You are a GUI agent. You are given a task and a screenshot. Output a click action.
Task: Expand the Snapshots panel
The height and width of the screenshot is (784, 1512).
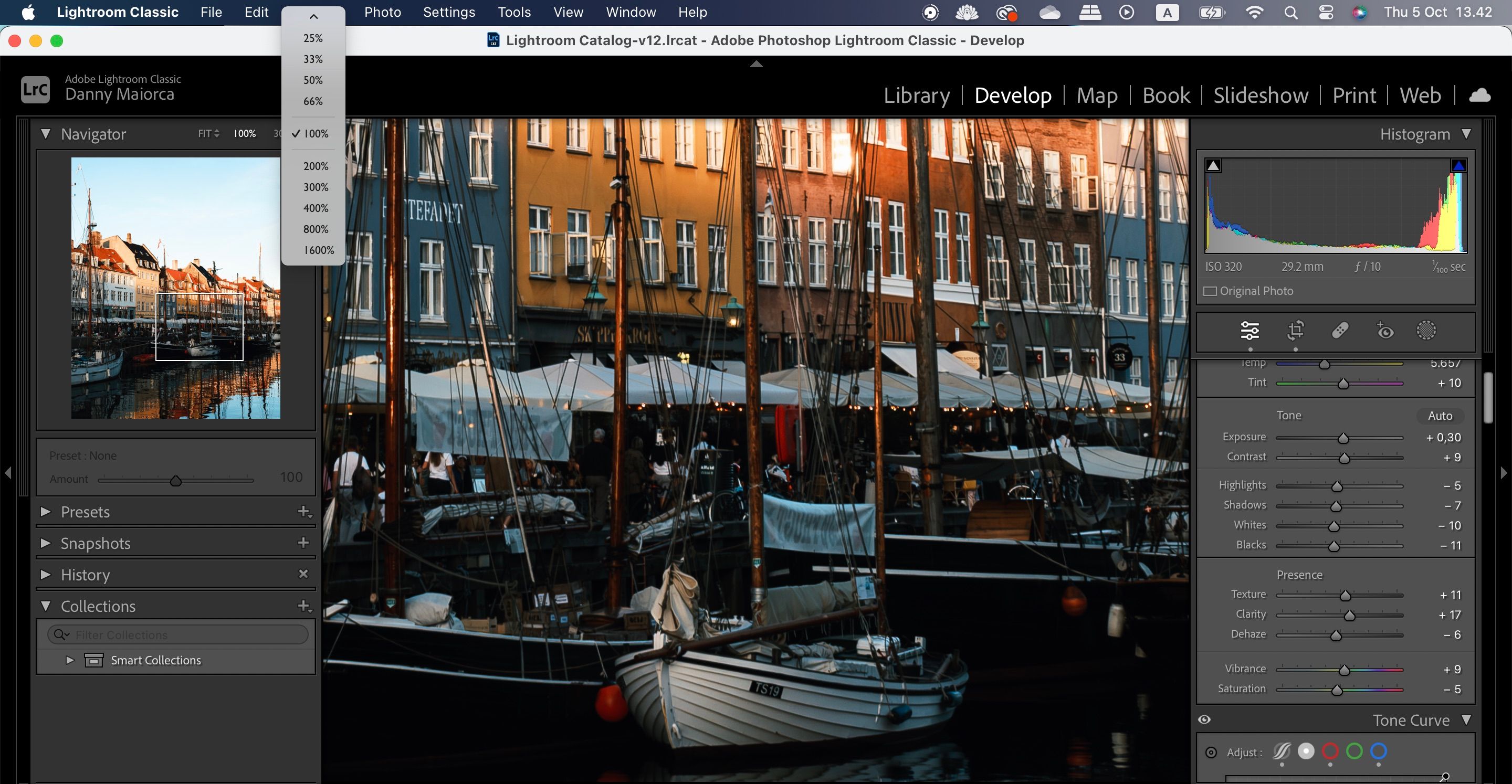click(46, 543)
